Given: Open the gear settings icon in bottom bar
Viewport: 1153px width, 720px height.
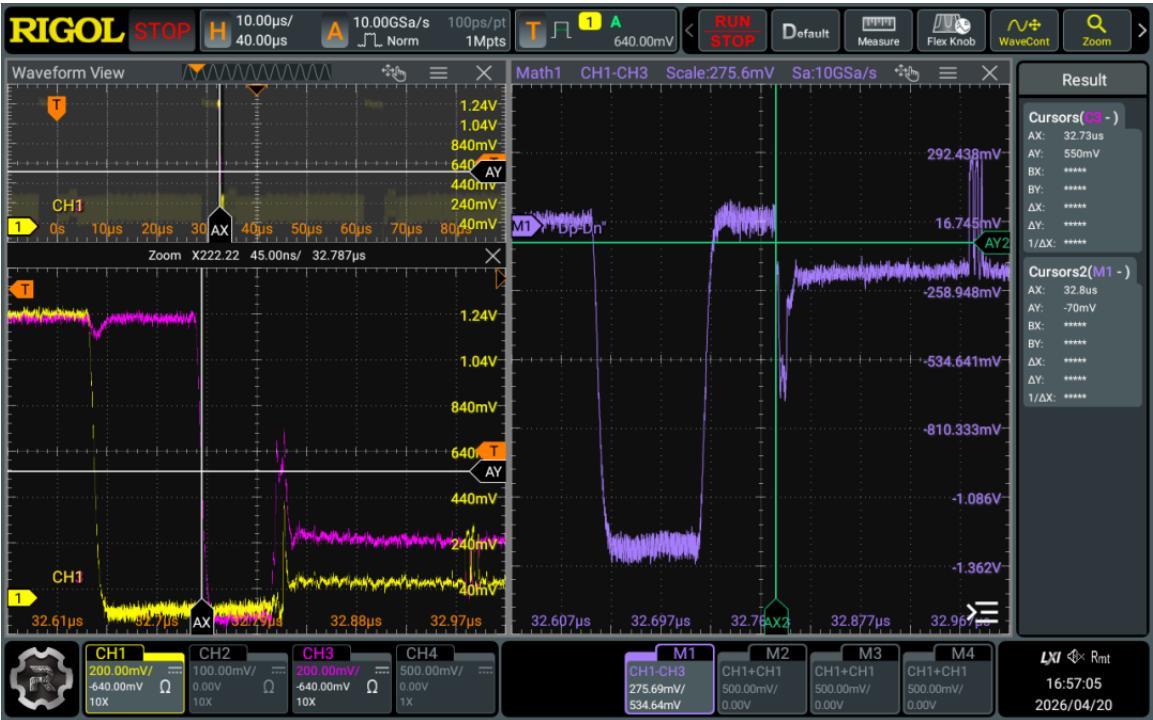Looking at the screenshot, I should pyautogui.click(x=42, y=679).
